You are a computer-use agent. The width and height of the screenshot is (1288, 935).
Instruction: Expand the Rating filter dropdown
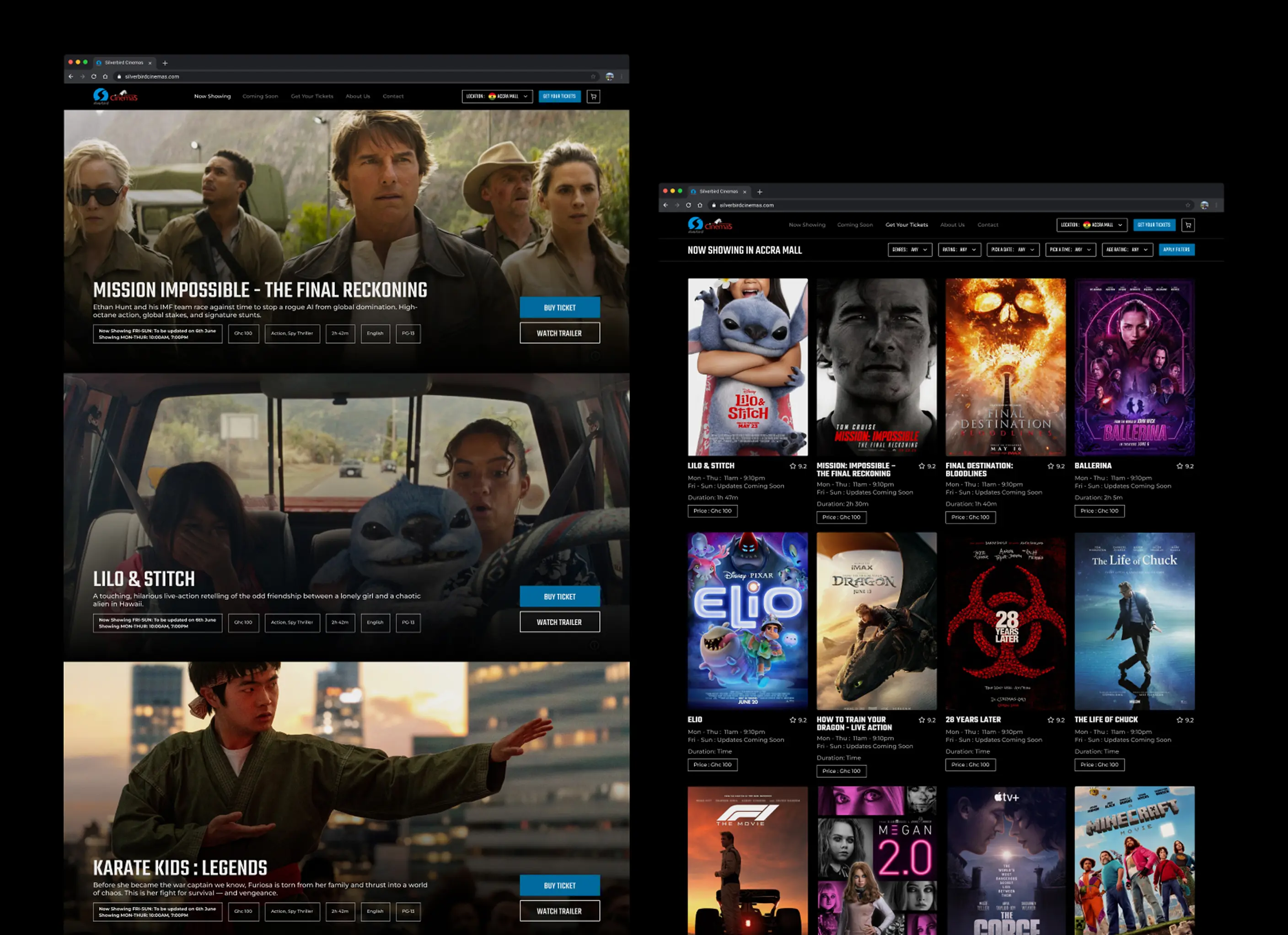pyautogui.click(x=960, y=250)
